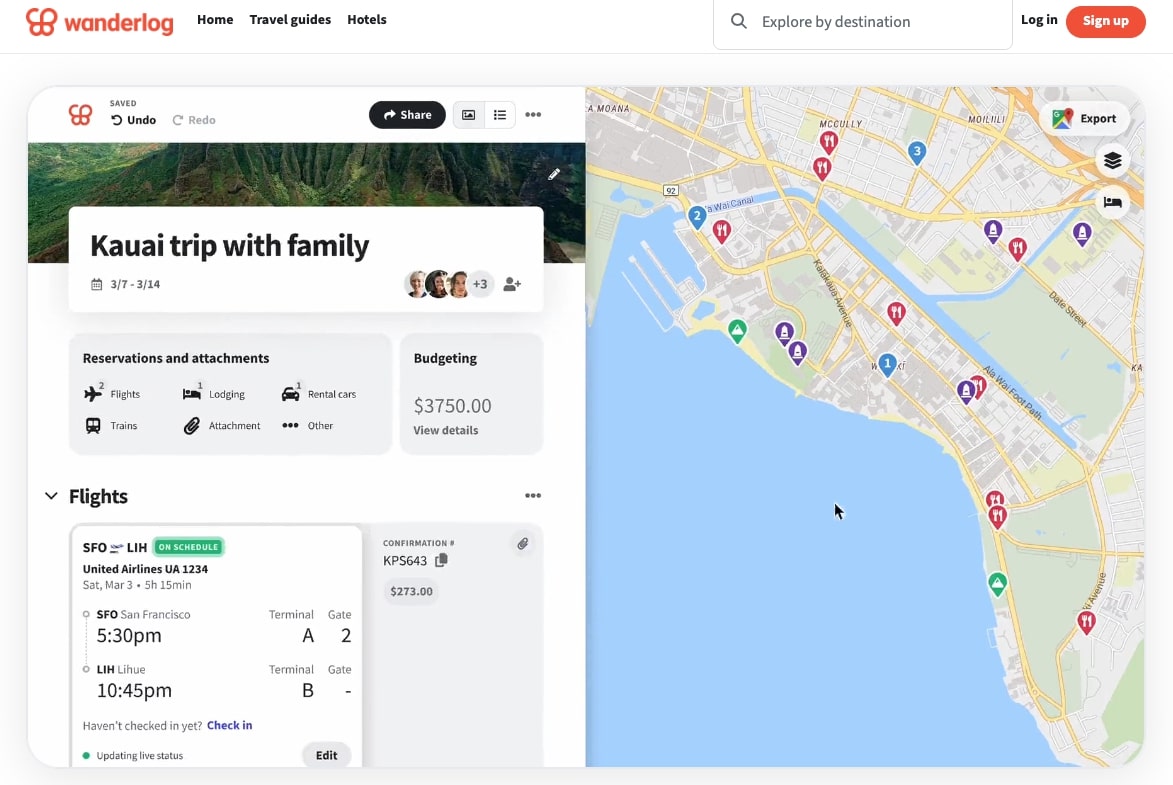The height and width of the screenshot is (785, 1173).
Task: Open the Trains reservations icon
Action: coord(91,425)
